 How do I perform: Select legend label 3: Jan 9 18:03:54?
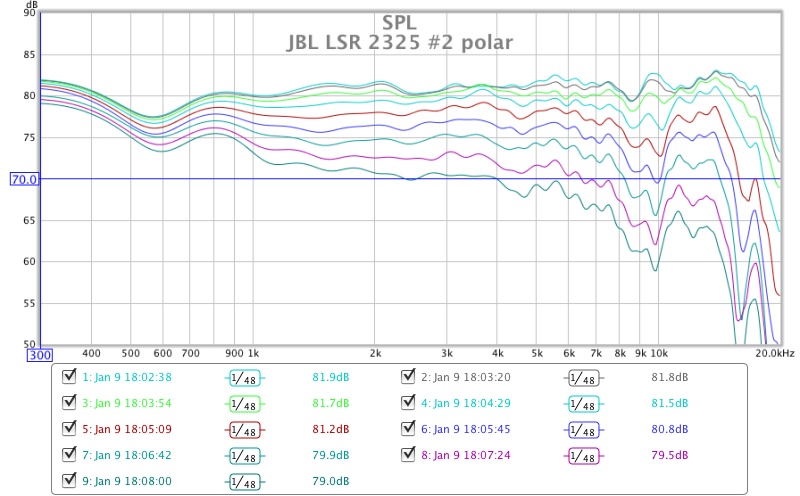(127, 403)
